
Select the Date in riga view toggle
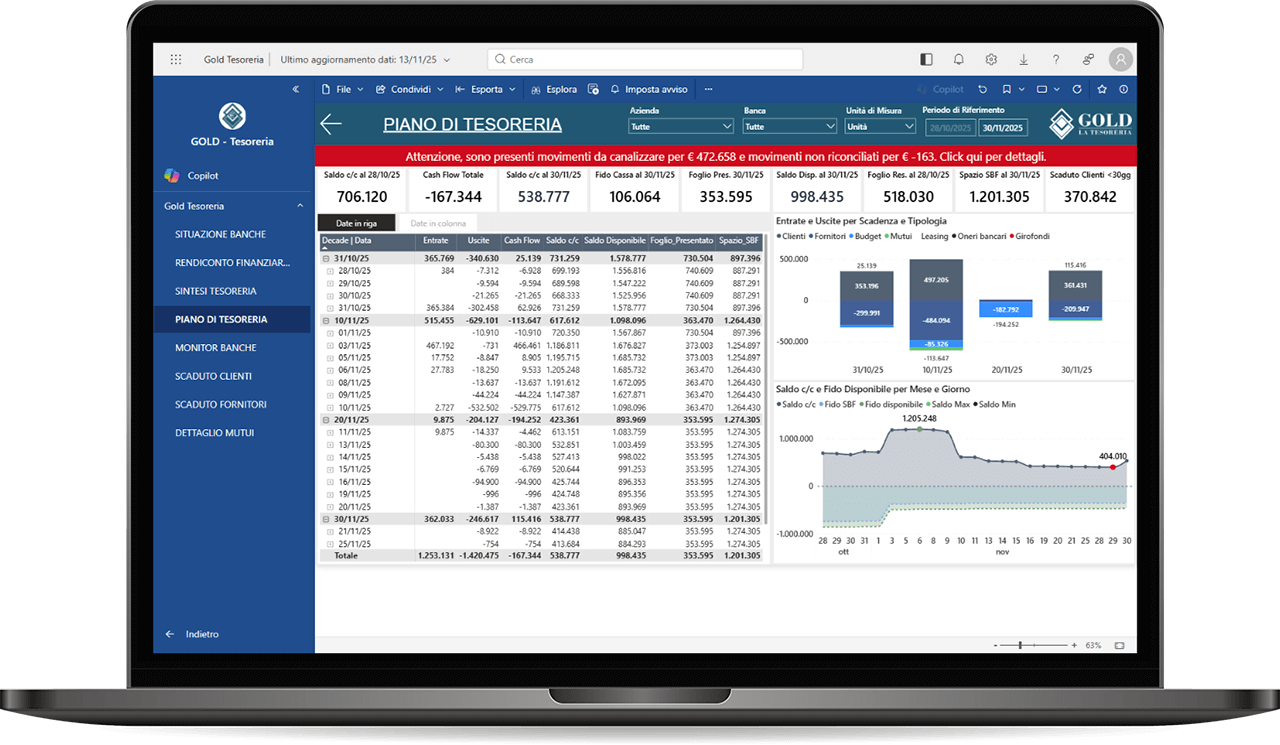click(356, 223)
